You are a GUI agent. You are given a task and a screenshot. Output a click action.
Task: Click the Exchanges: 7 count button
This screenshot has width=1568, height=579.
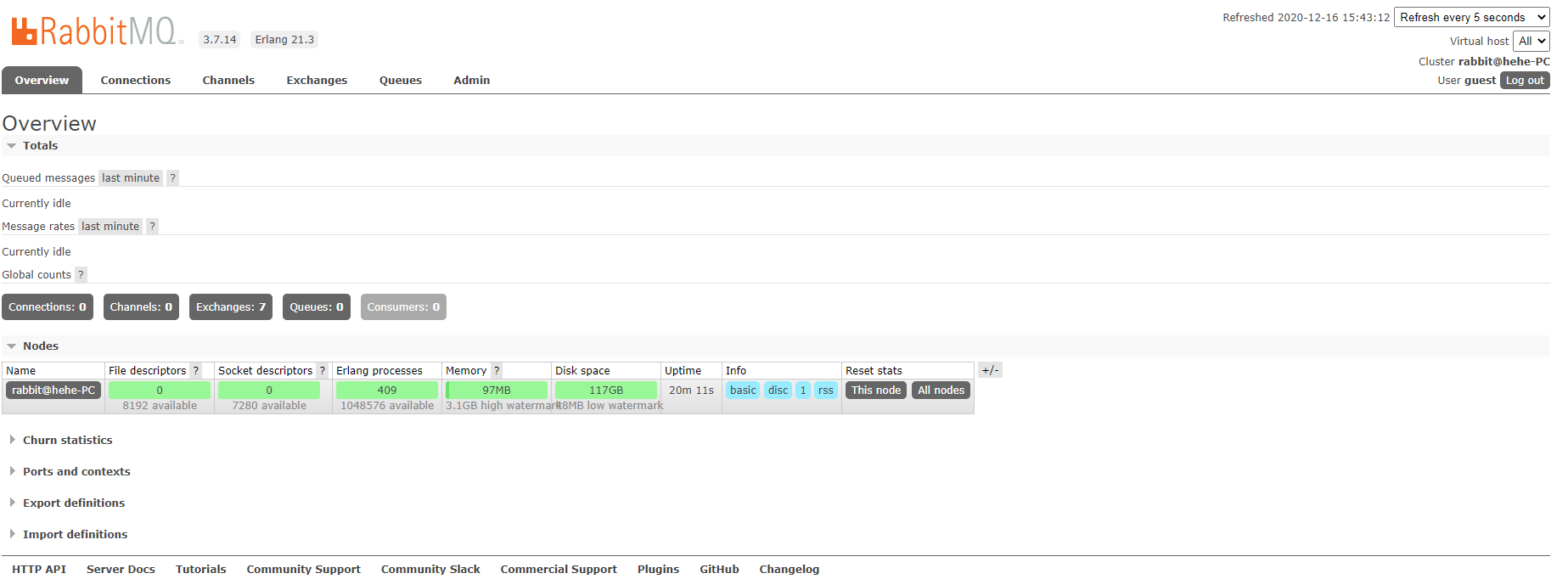231,306
